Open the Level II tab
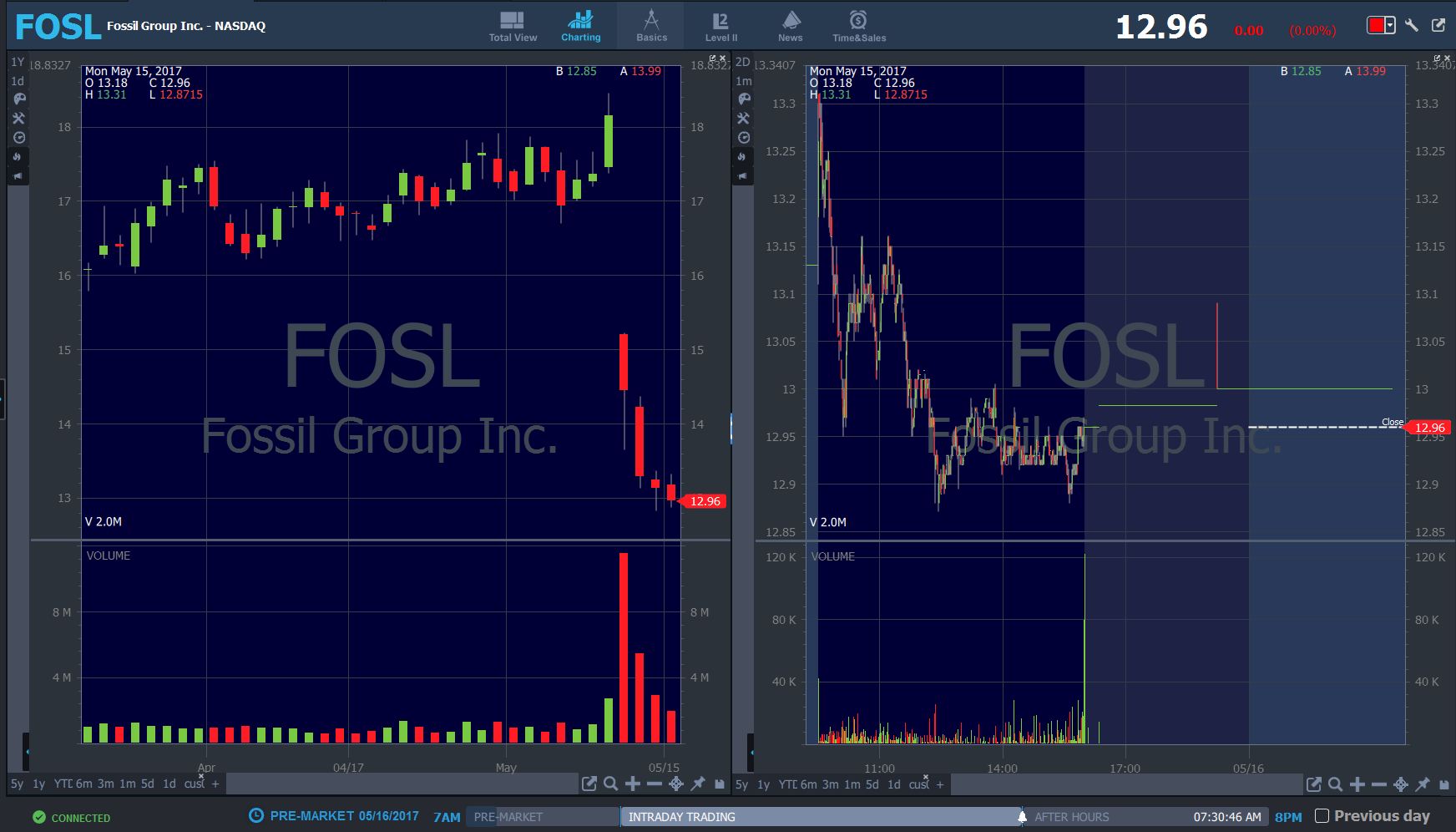This screenshot has width=1456, height=832. pos(720,26)
